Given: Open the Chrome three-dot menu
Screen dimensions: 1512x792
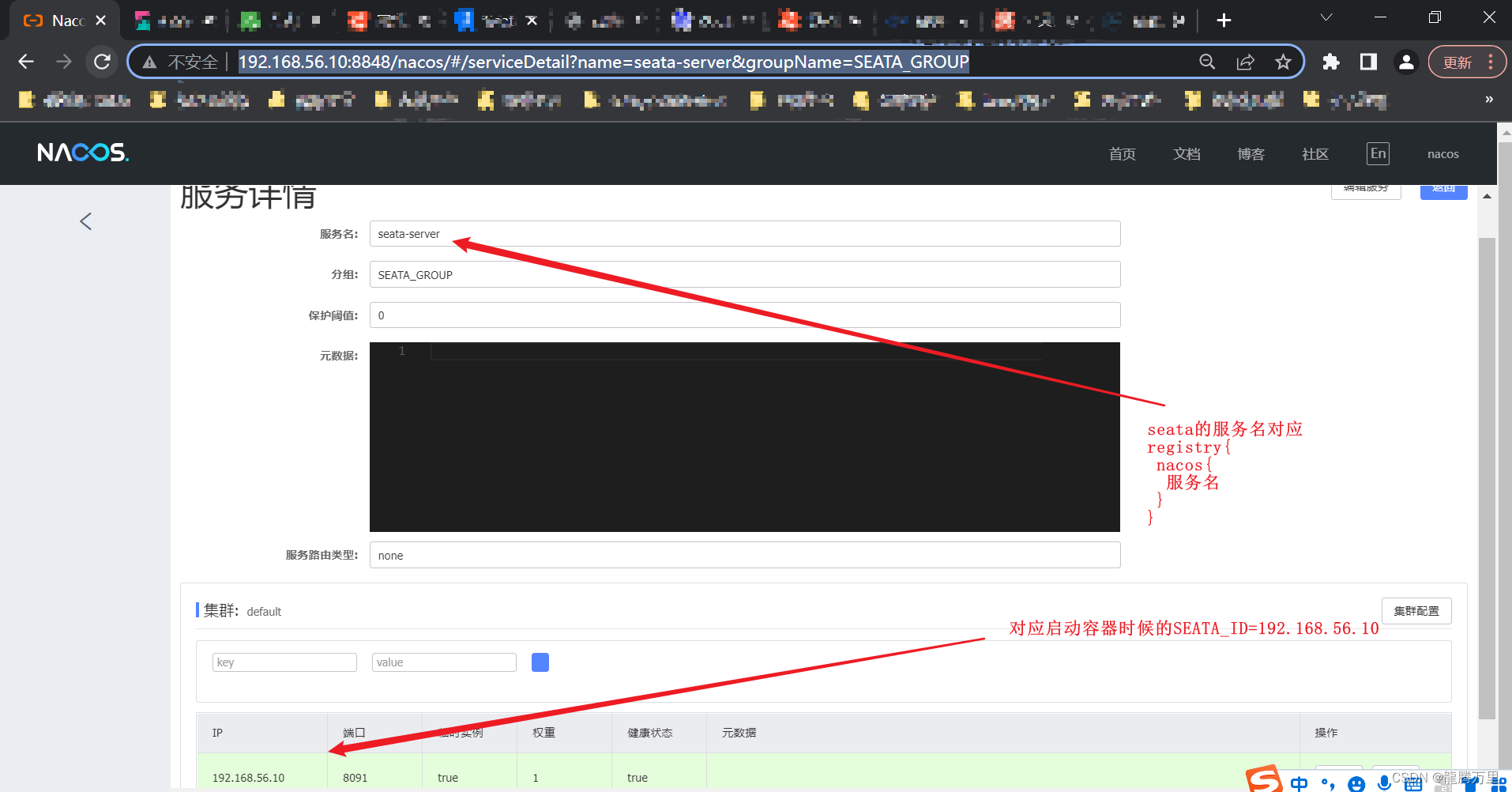Looking at the screenshot, I should (x=1491, y=62).
